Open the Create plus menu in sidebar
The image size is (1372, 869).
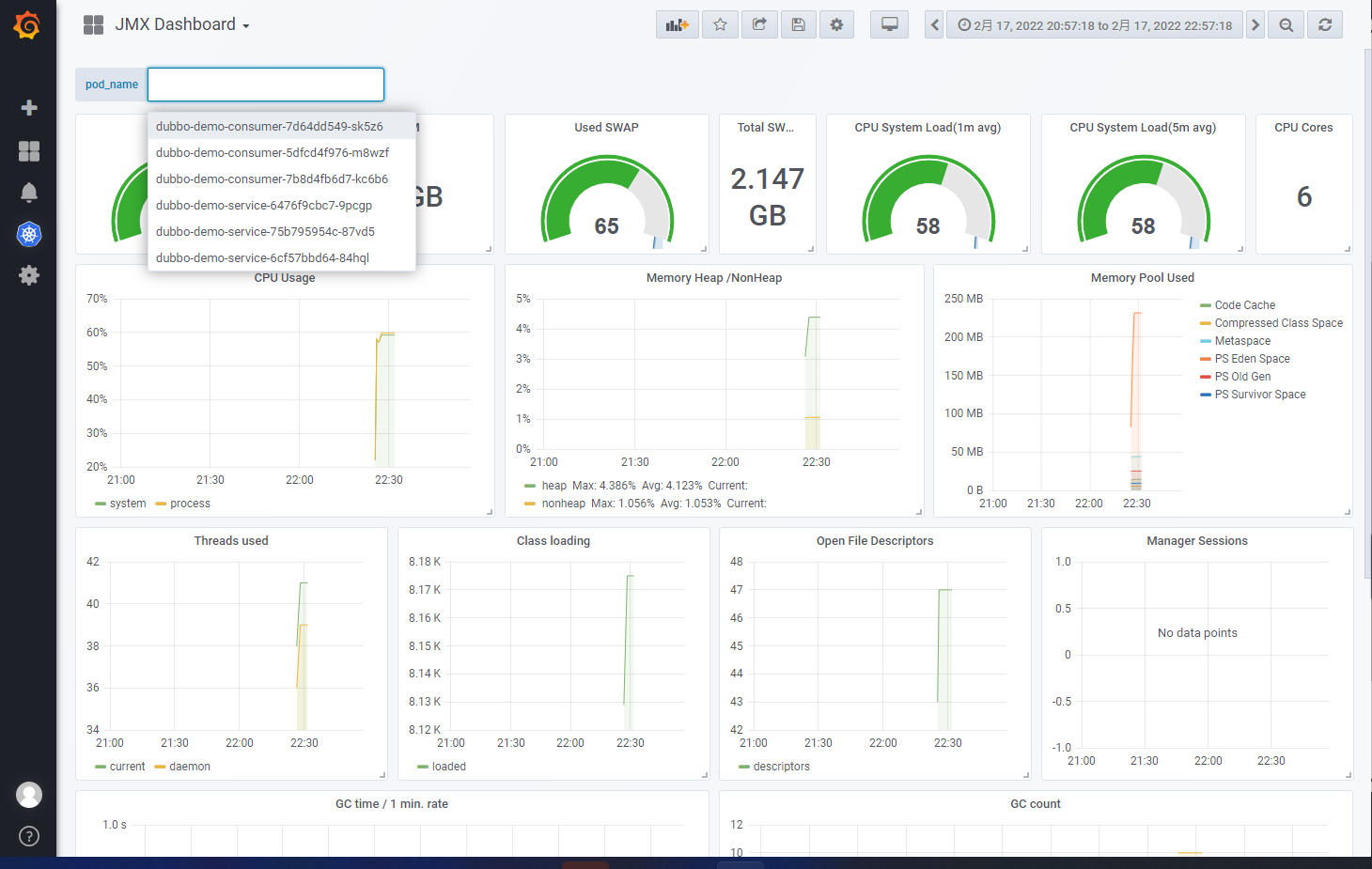tap(29, 108)
